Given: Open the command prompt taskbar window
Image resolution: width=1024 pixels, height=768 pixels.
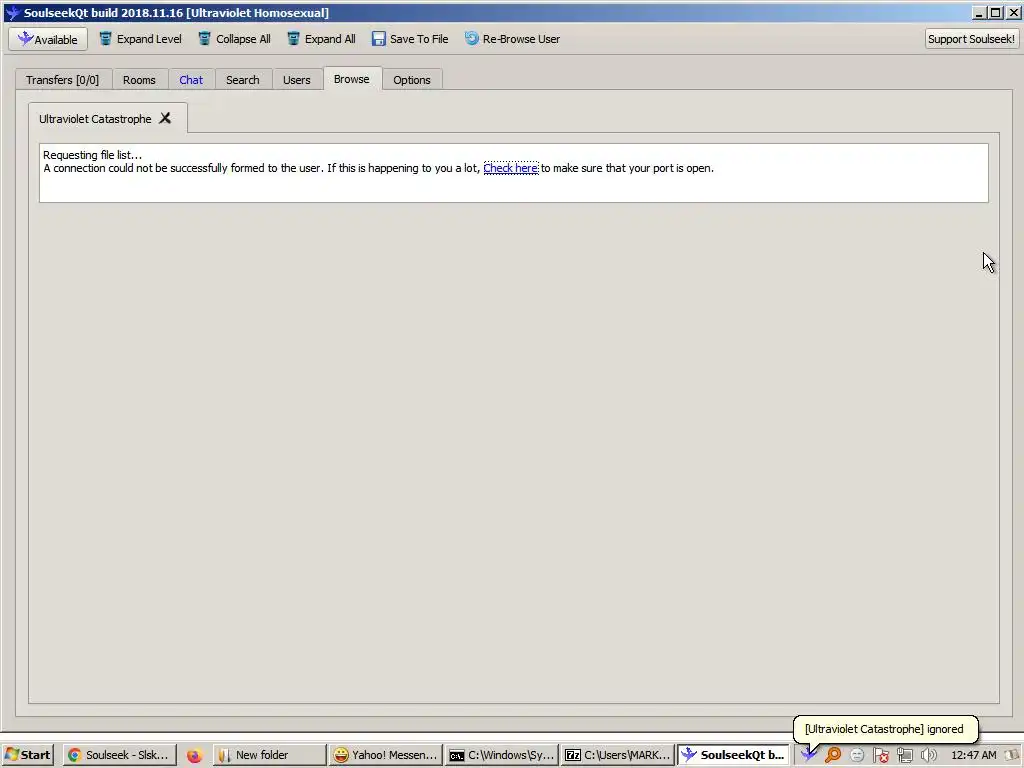Looking at the screenshot, I should 502,755.
